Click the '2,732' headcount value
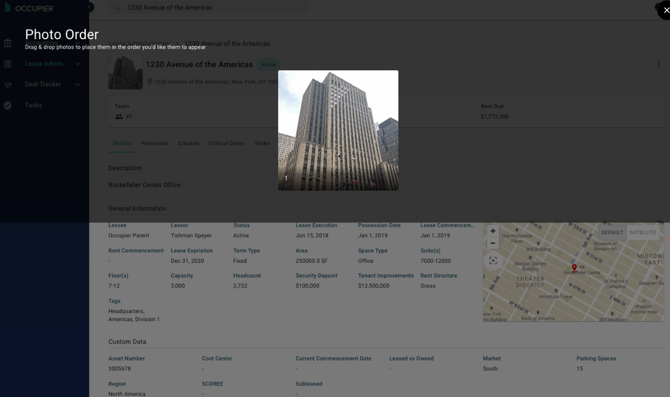Image resolution: width=670 pixels, height=397 pixels. pyautogui.click(x=240, y=286)
